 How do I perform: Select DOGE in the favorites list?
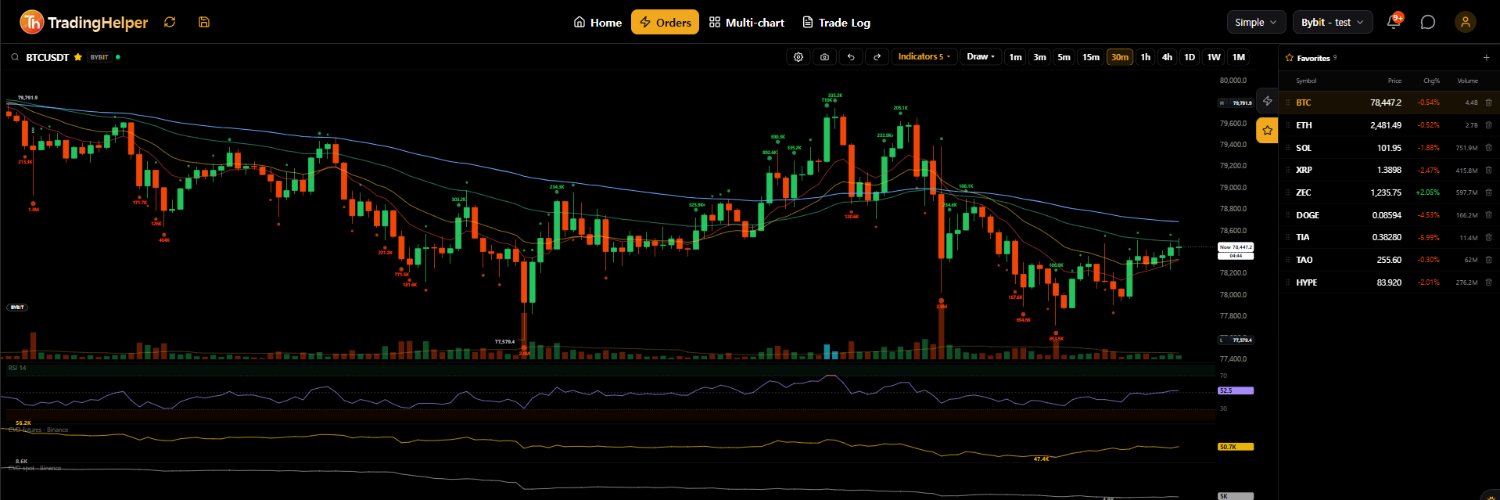click(x=1389, y=215)
